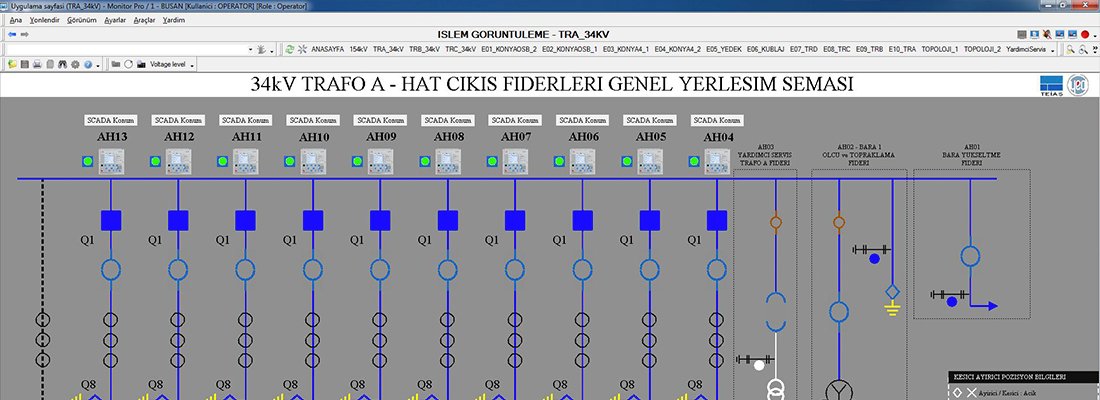
Task: Click the printer icon in toolbar
Action: point(37,64)
